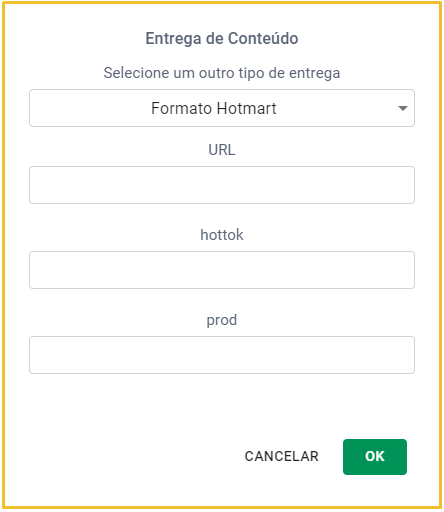The height and width of the screenshot is (512, 444).
Task: Dismiss the dialog via CANCELAR
Action: [x=282, y=456]
